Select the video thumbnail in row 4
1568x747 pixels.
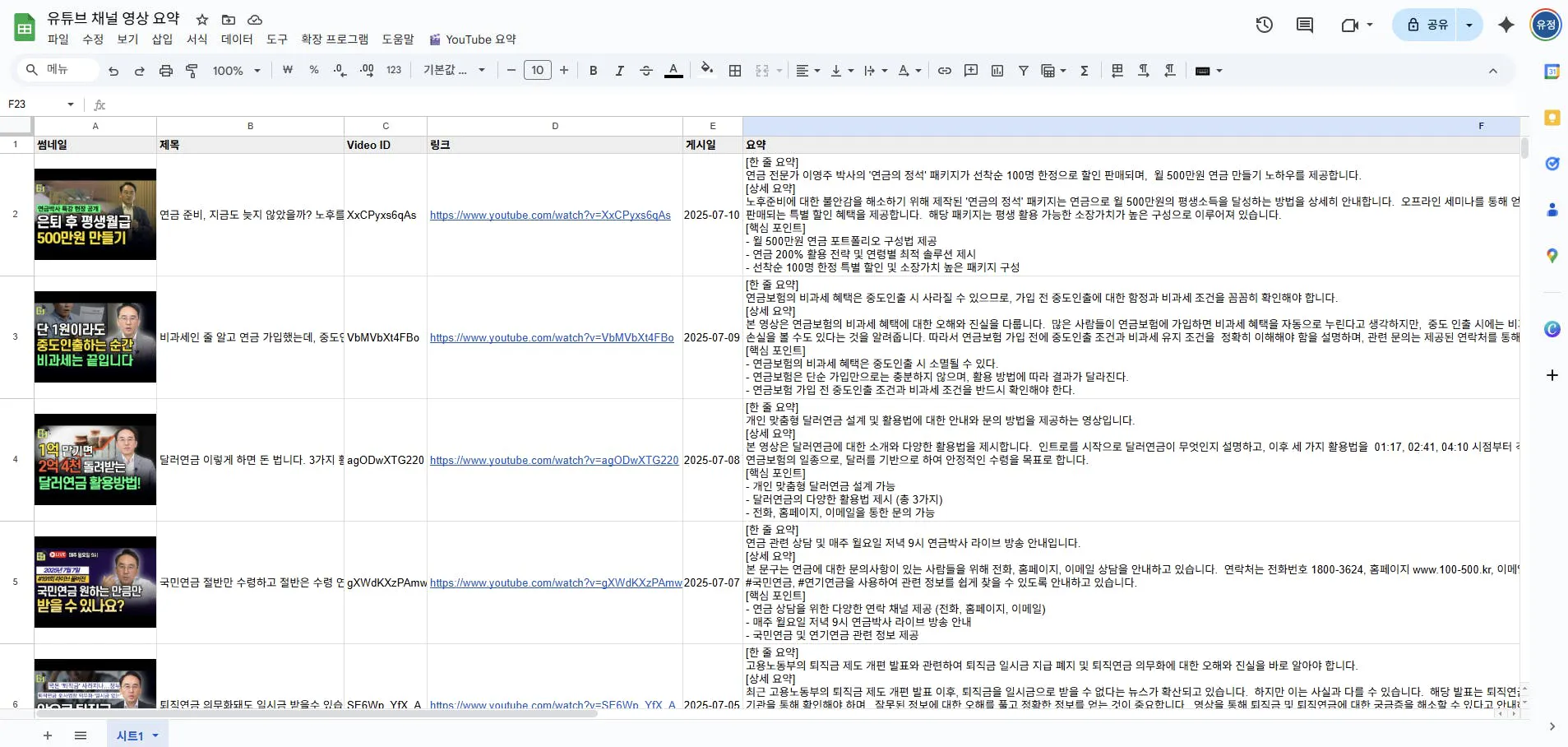(x=95, y=459)
